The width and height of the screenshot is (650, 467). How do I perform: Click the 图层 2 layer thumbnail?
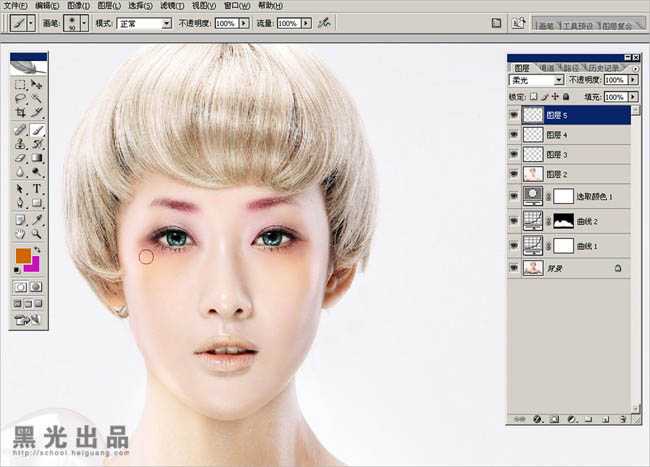tap(533, 174)
